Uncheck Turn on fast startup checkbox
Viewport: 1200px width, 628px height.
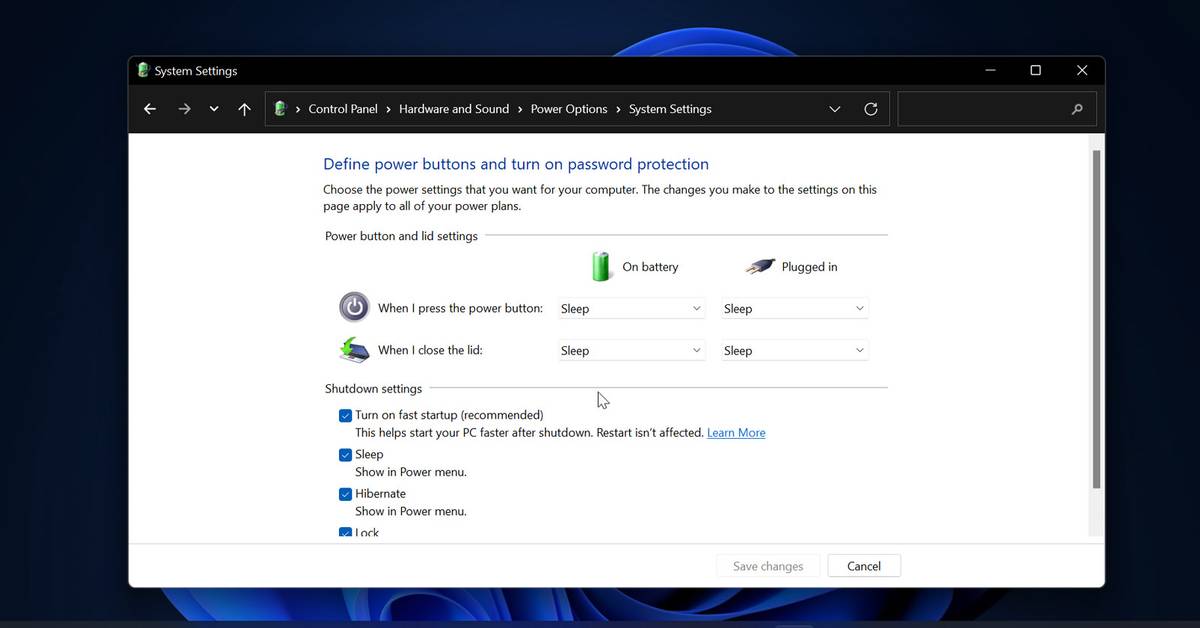pos(345,415)
